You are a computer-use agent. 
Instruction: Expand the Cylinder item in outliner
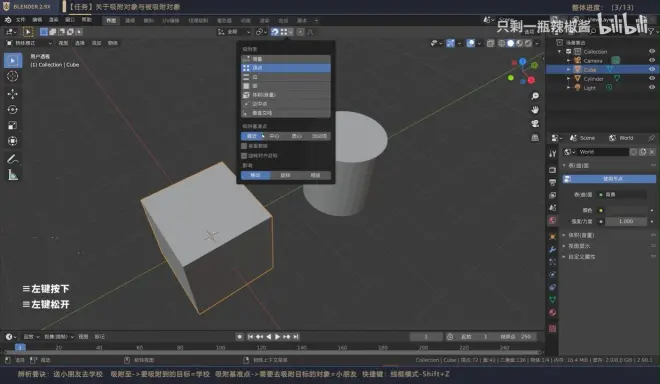pyautogui.click(x=569, y=79)
